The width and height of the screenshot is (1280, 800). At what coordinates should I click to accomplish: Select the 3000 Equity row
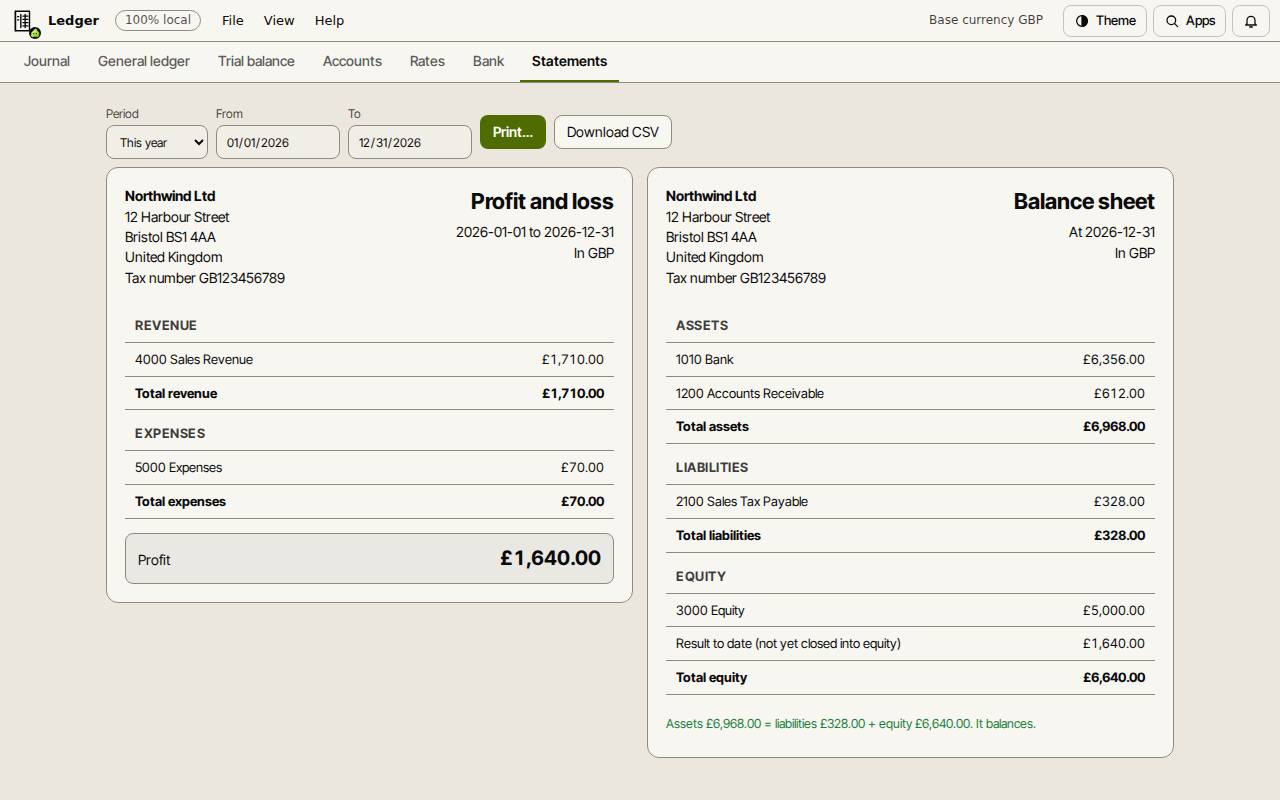click(910, 611)
